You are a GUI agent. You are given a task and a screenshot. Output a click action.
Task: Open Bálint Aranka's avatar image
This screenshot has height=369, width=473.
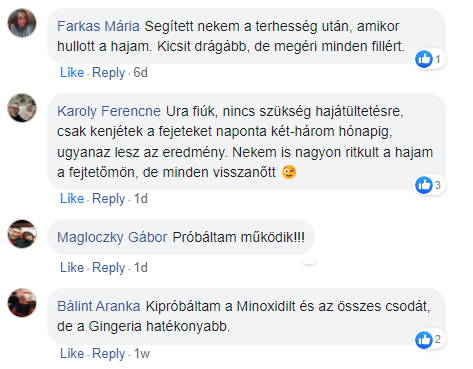click(x=22, y=303)
